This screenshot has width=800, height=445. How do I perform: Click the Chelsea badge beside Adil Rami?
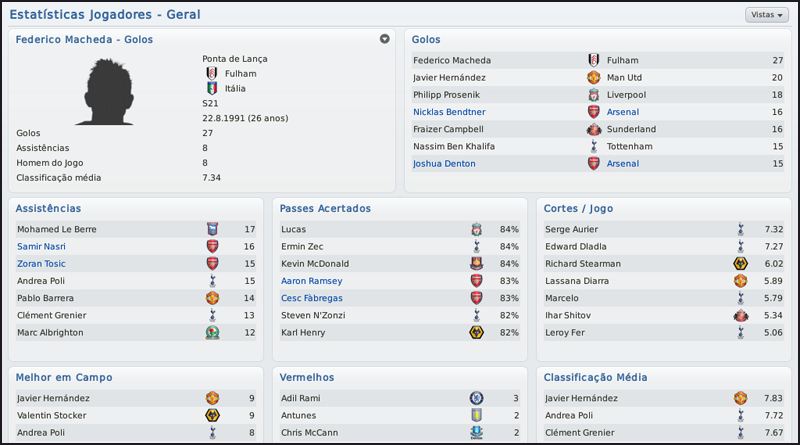point(477,398)
